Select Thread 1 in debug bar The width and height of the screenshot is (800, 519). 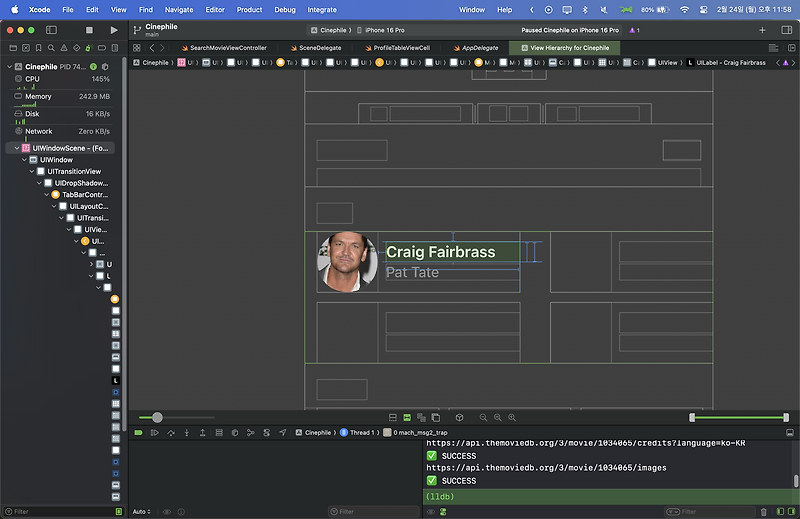360,433
